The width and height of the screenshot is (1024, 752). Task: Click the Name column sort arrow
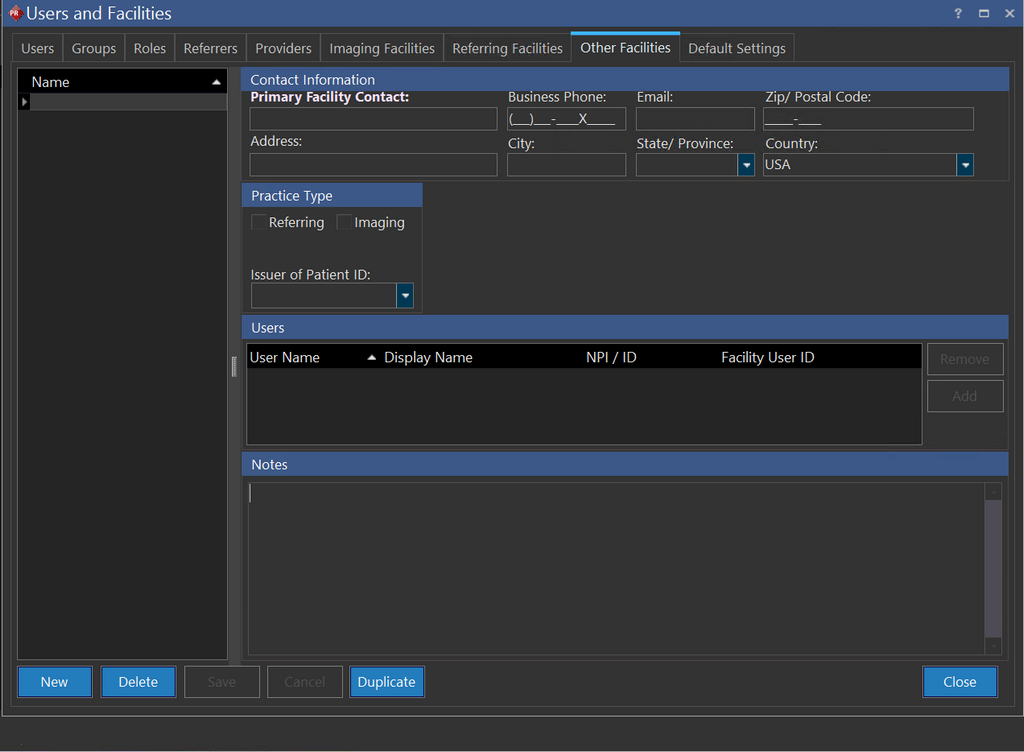pyautogui.click(x=216, y=82)
